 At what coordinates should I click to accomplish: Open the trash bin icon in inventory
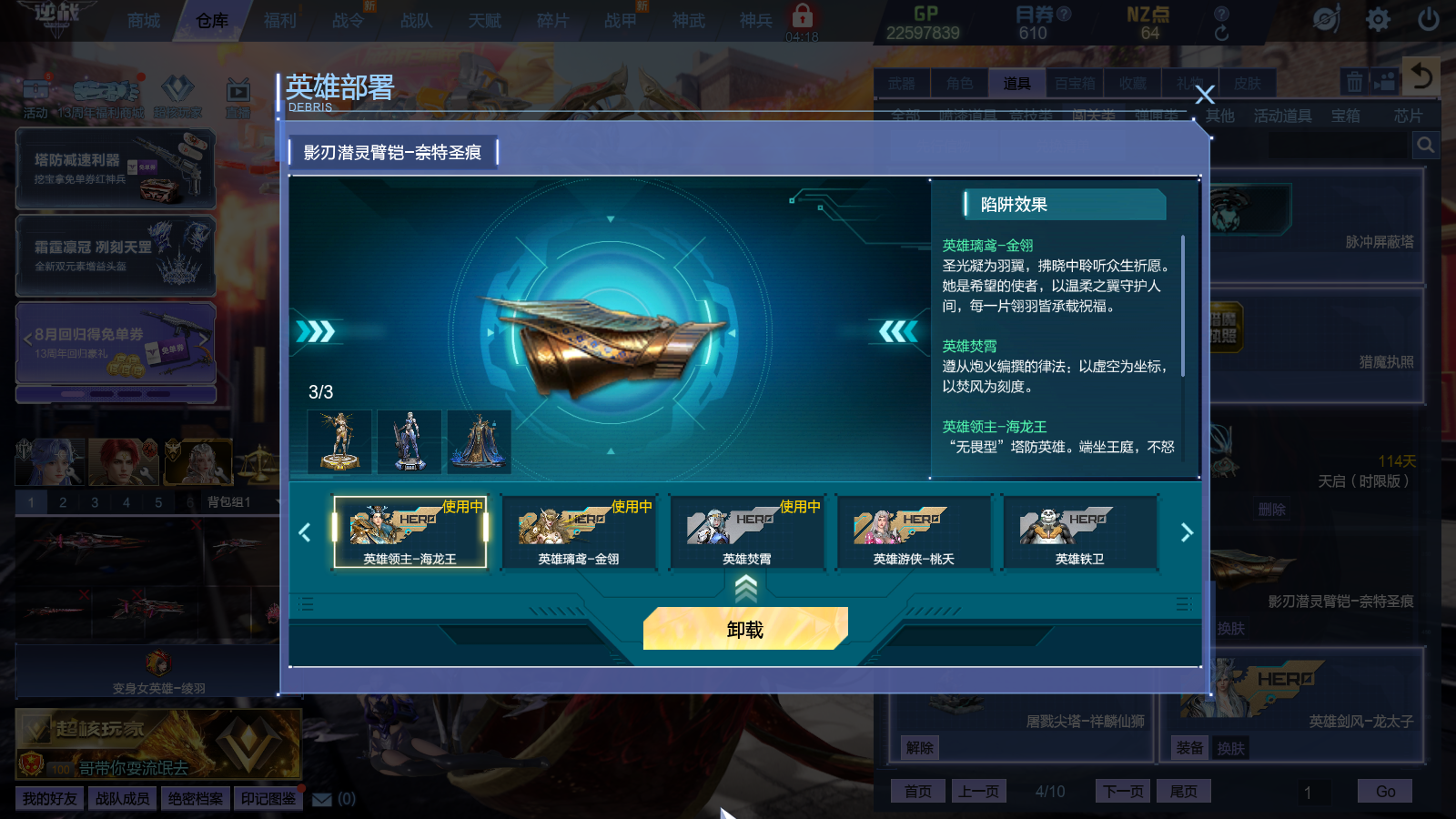[x=1354, y=83]
